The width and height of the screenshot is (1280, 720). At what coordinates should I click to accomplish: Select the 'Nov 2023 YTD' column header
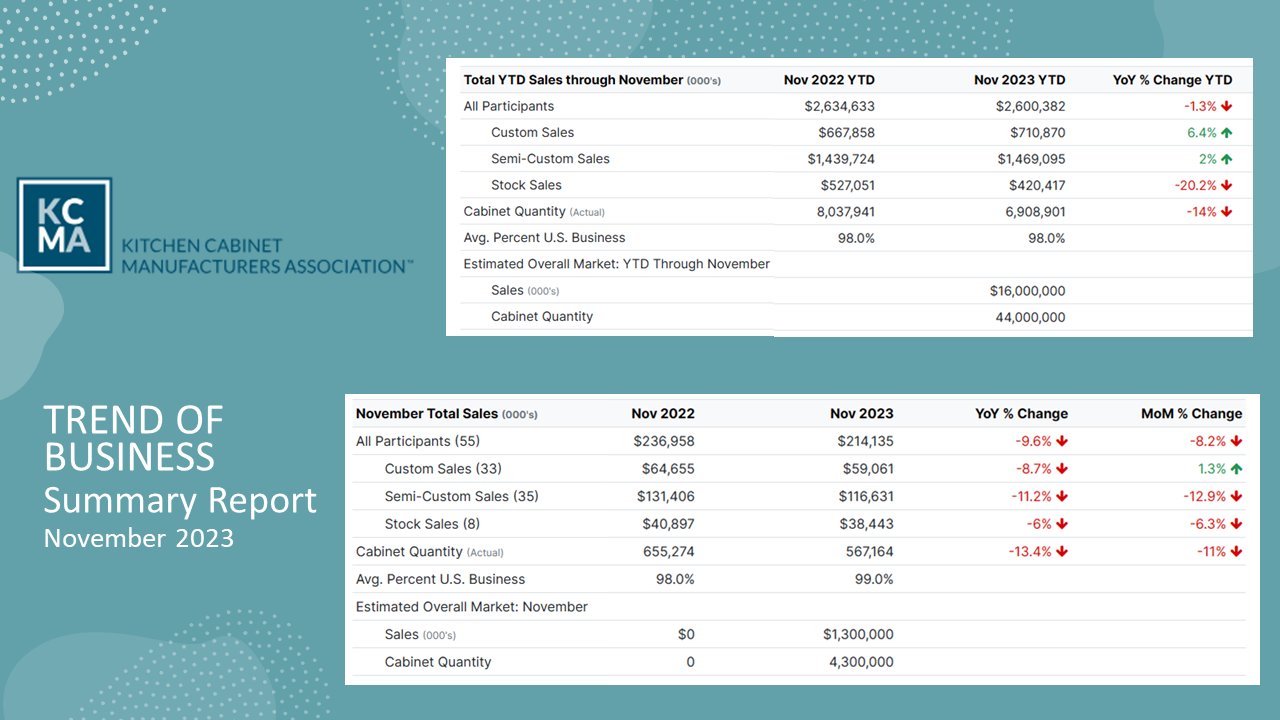coord(1019,80)
